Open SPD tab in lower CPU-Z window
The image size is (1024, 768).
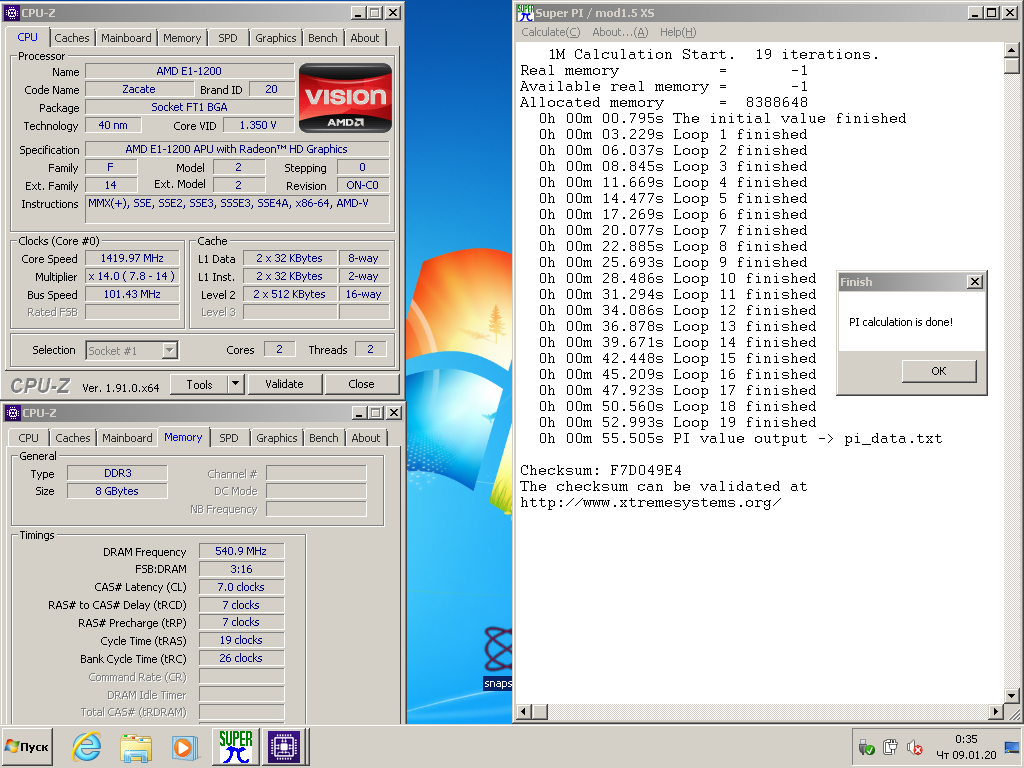click(229, 438)
